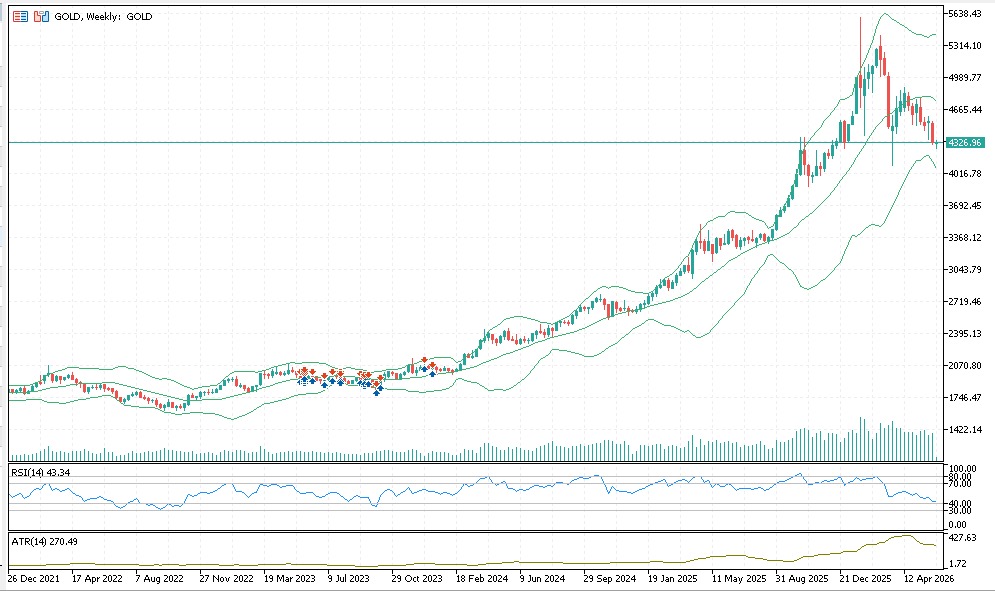Image resolution: width=995 pixels, height=591 pixels.
Task: Click the 5314.10 price scale value
Action: [x=966, y=46]
